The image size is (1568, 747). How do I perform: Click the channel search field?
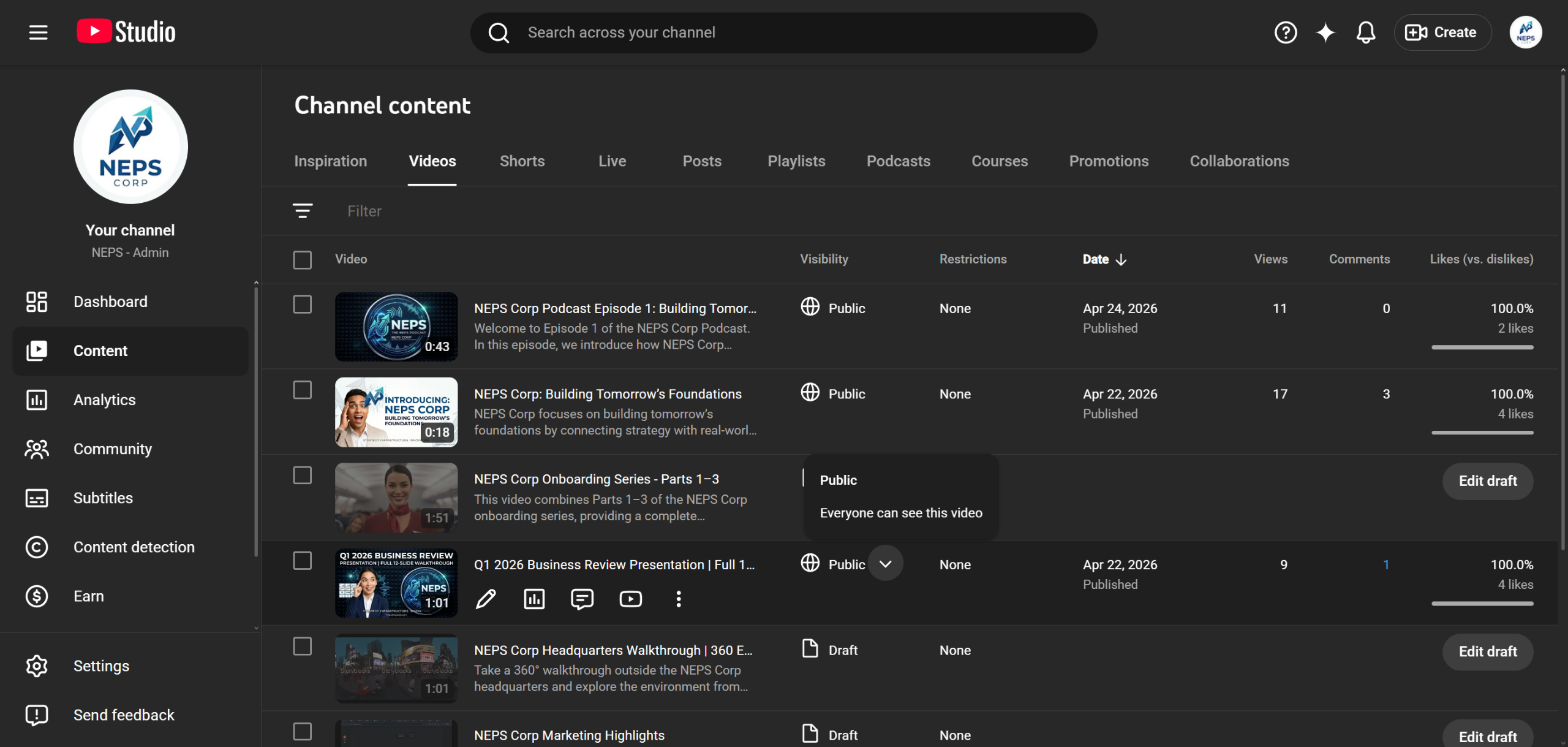783,32
